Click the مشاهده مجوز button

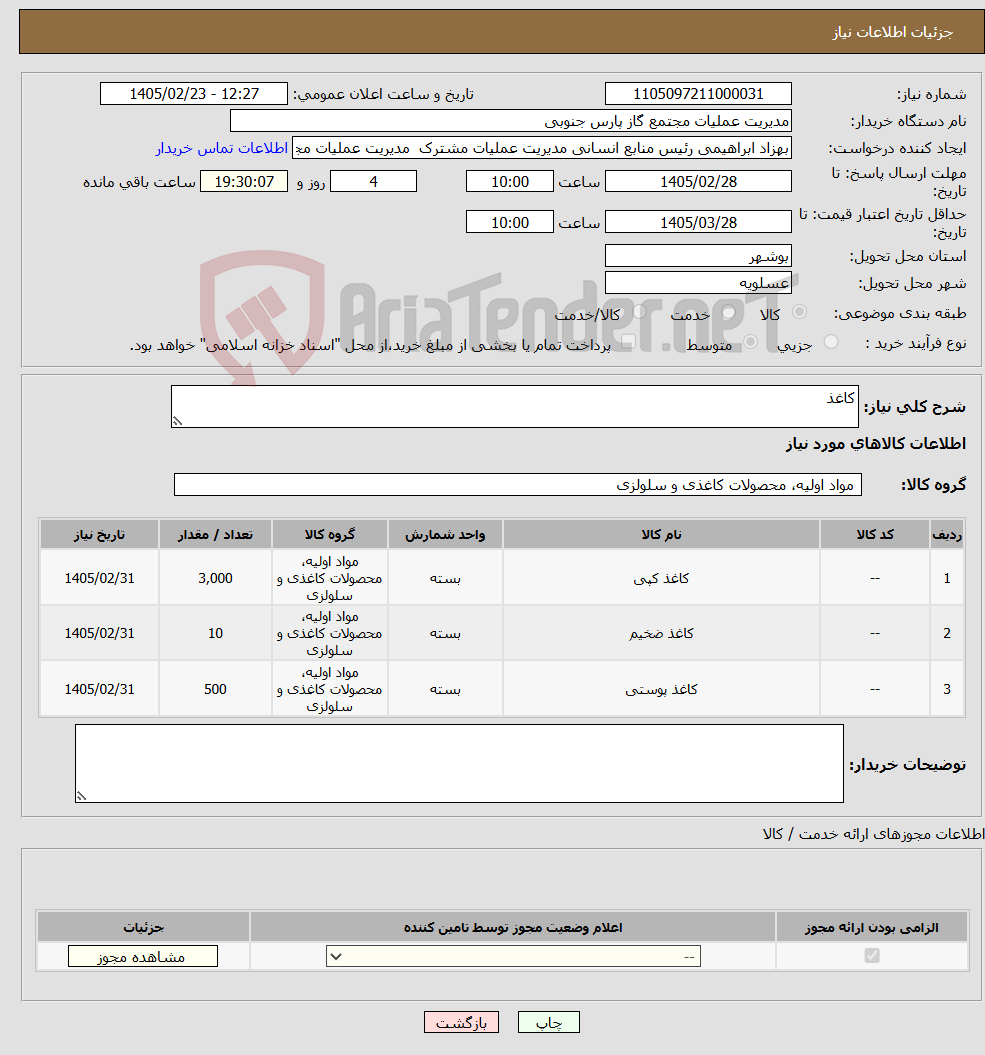(143, 956)
